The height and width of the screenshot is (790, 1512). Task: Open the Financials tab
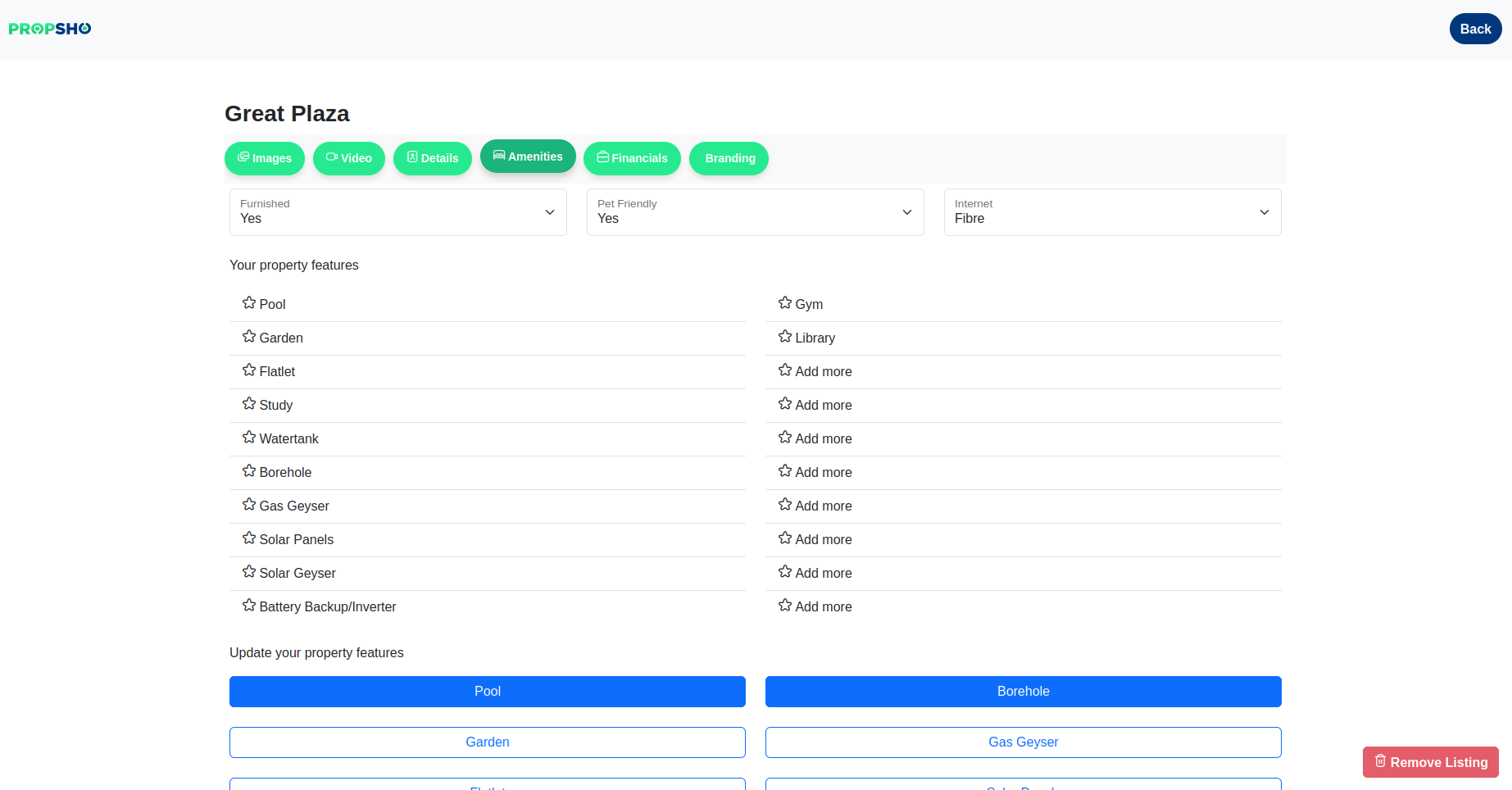tap(632, 158)
